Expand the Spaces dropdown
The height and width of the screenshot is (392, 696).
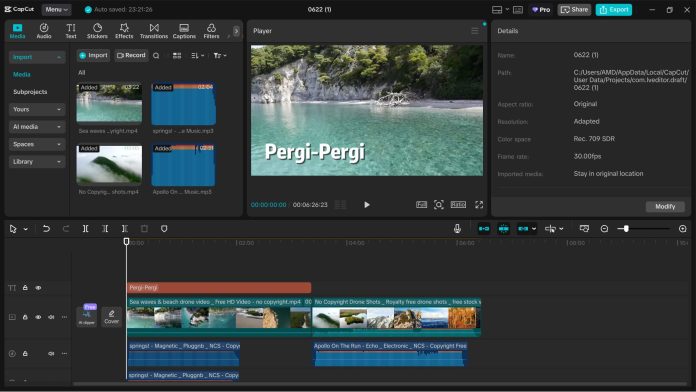(x=37, y=144)
